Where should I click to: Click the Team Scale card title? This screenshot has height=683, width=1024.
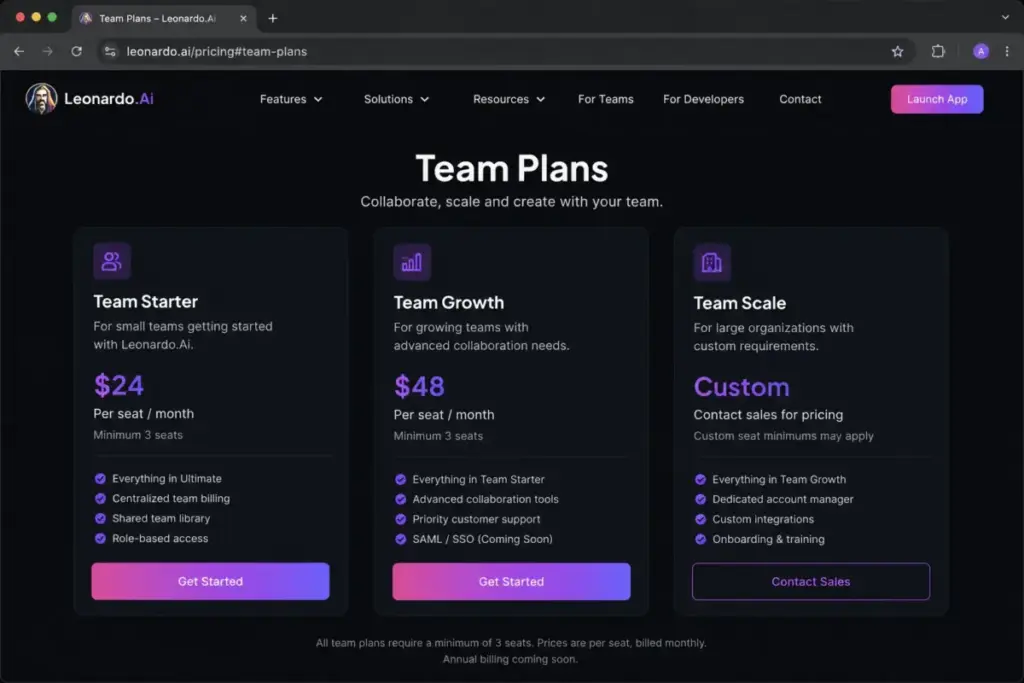(x=739, y=303)
